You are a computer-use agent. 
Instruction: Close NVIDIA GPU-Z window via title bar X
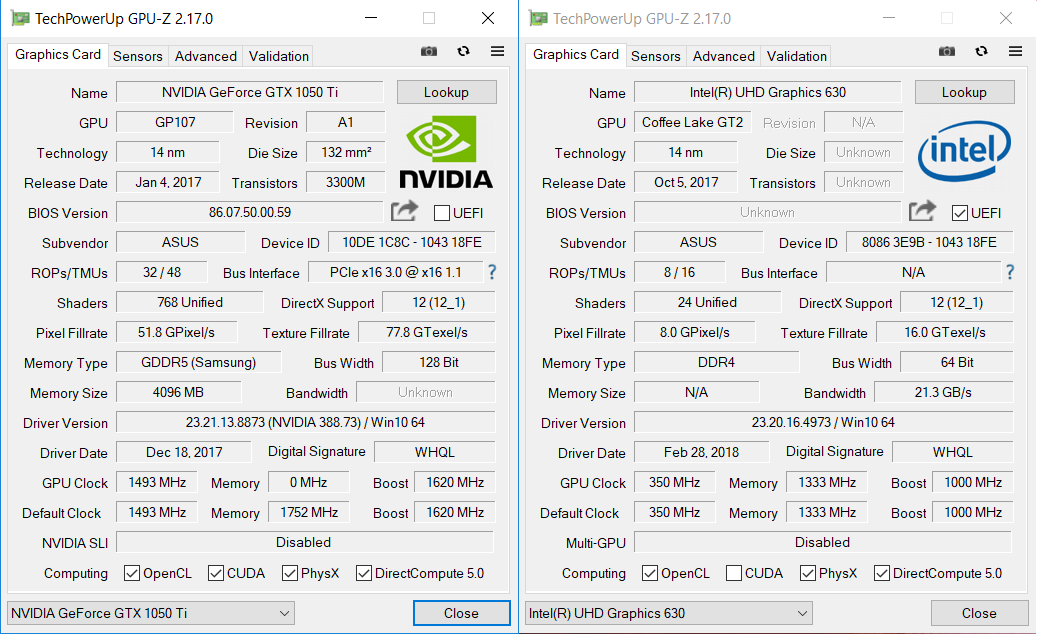(x=488, y=19)
